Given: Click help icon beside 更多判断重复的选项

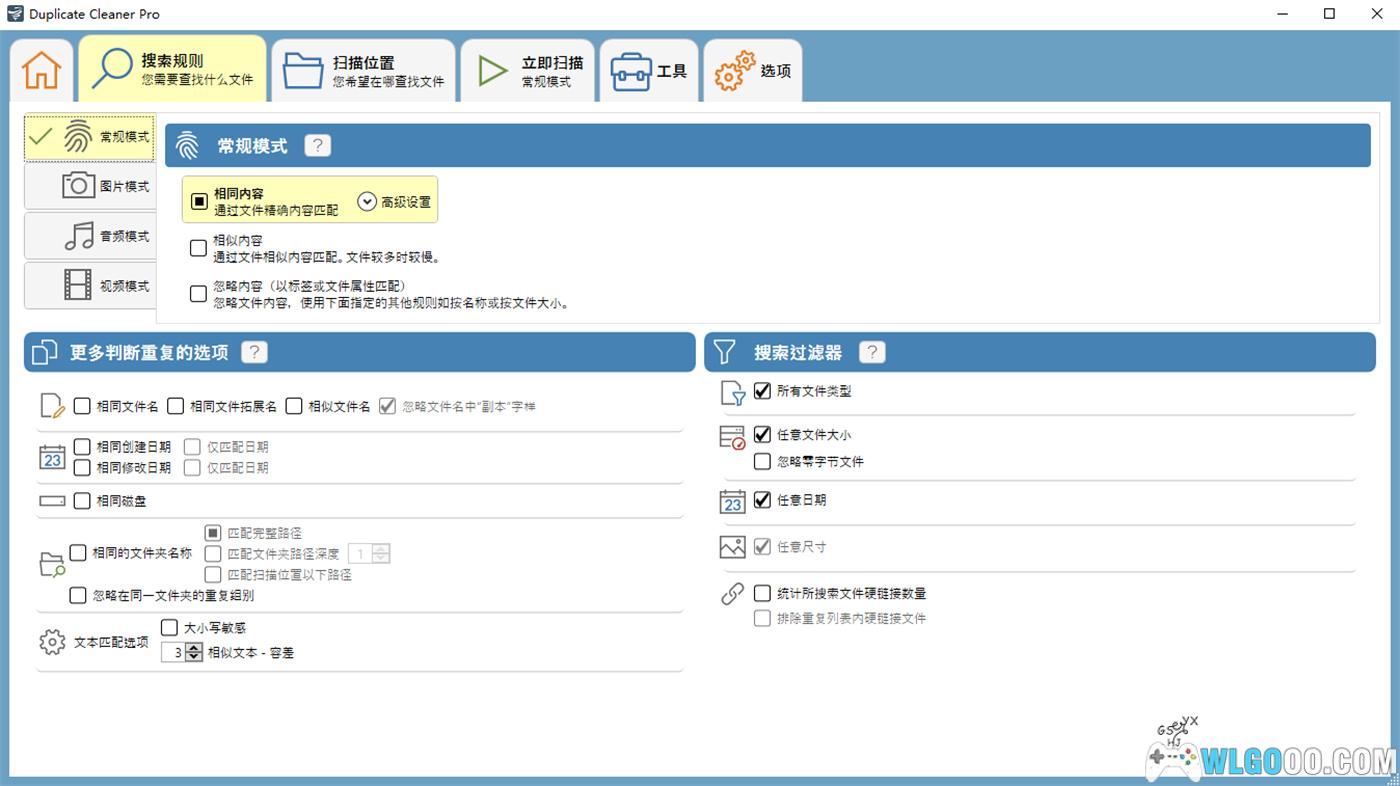Looking at the screenshot, I should pos(255,352).
